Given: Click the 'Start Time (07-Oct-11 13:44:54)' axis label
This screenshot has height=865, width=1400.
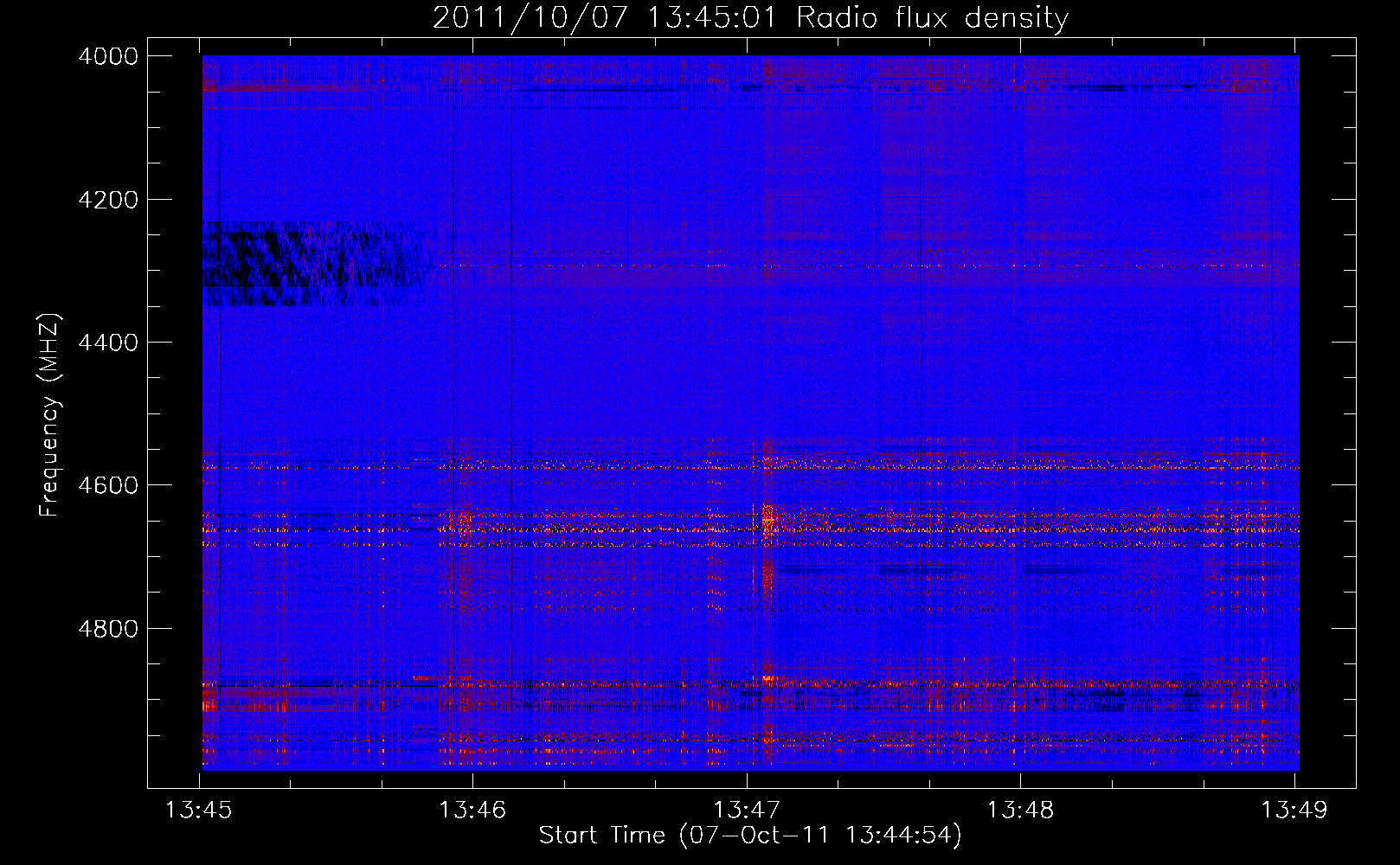Looking at the screenshot, I should (x=750, y=836).
